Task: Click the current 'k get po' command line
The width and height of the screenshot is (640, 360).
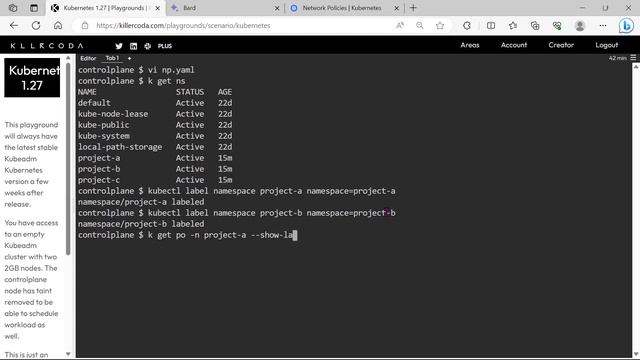Action: [187, 235]
